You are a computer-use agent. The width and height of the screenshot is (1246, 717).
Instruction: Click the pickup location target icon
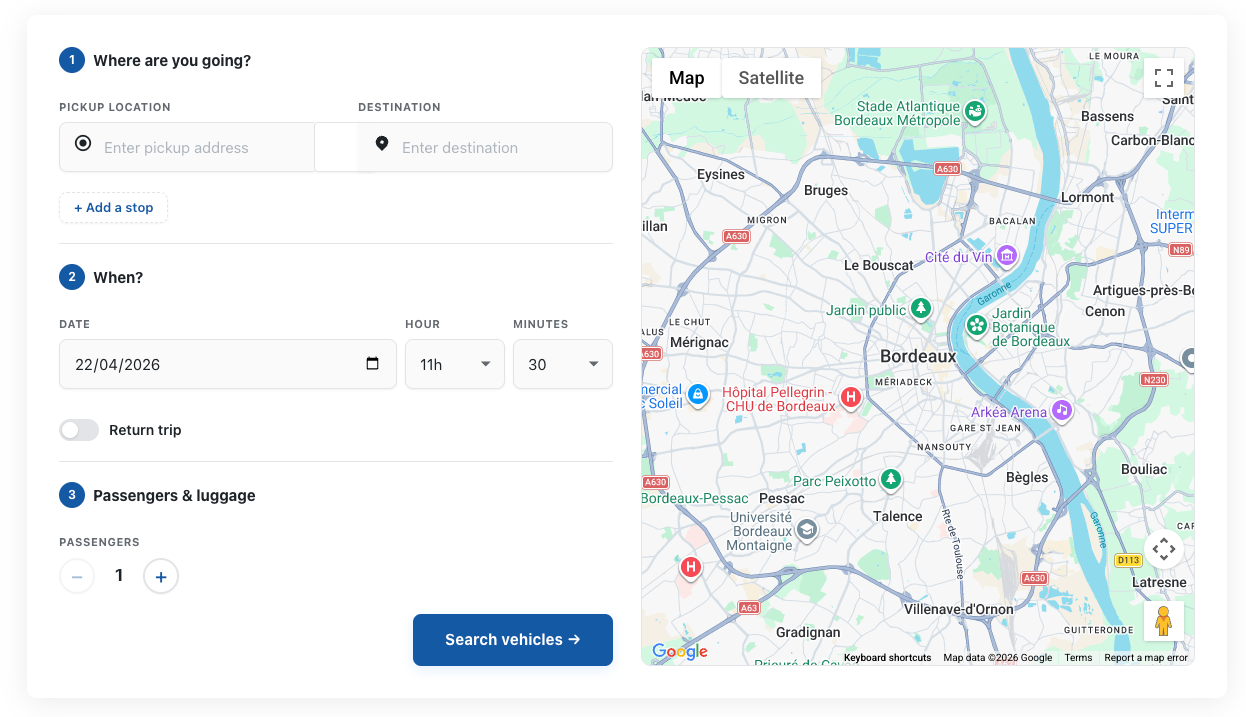point(83,144)
